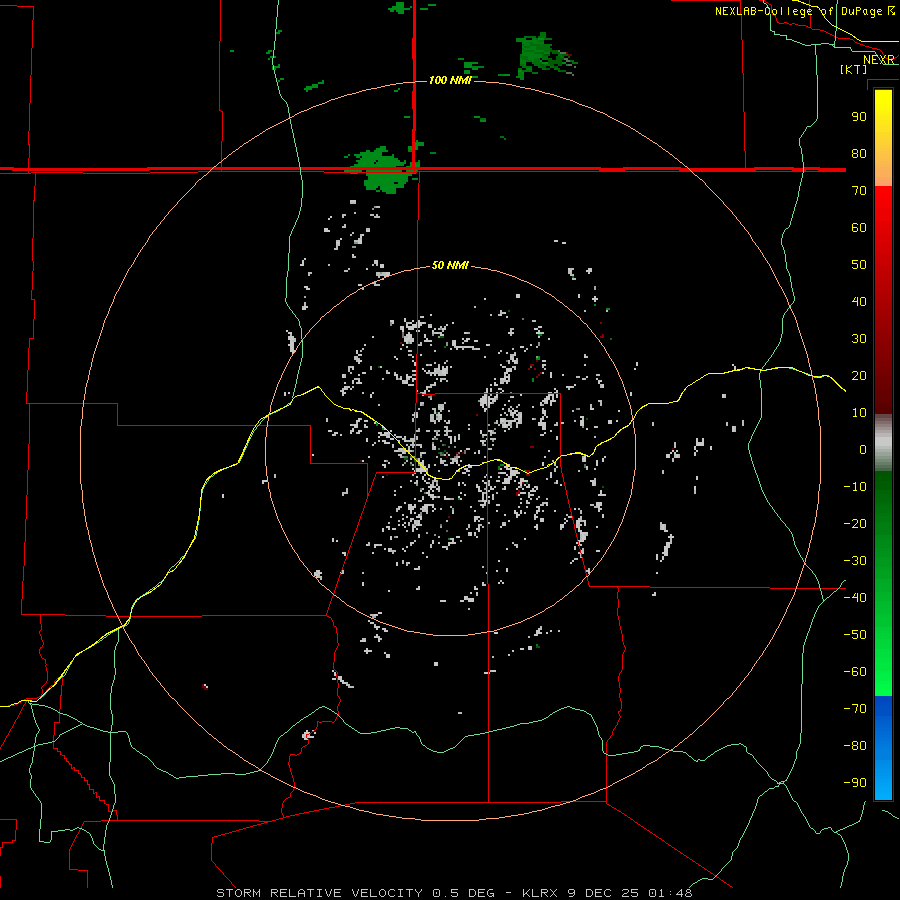Click the 50 knot label on color scale
Image resolution: width=900 pixels, height=900 pixels.
859,265
